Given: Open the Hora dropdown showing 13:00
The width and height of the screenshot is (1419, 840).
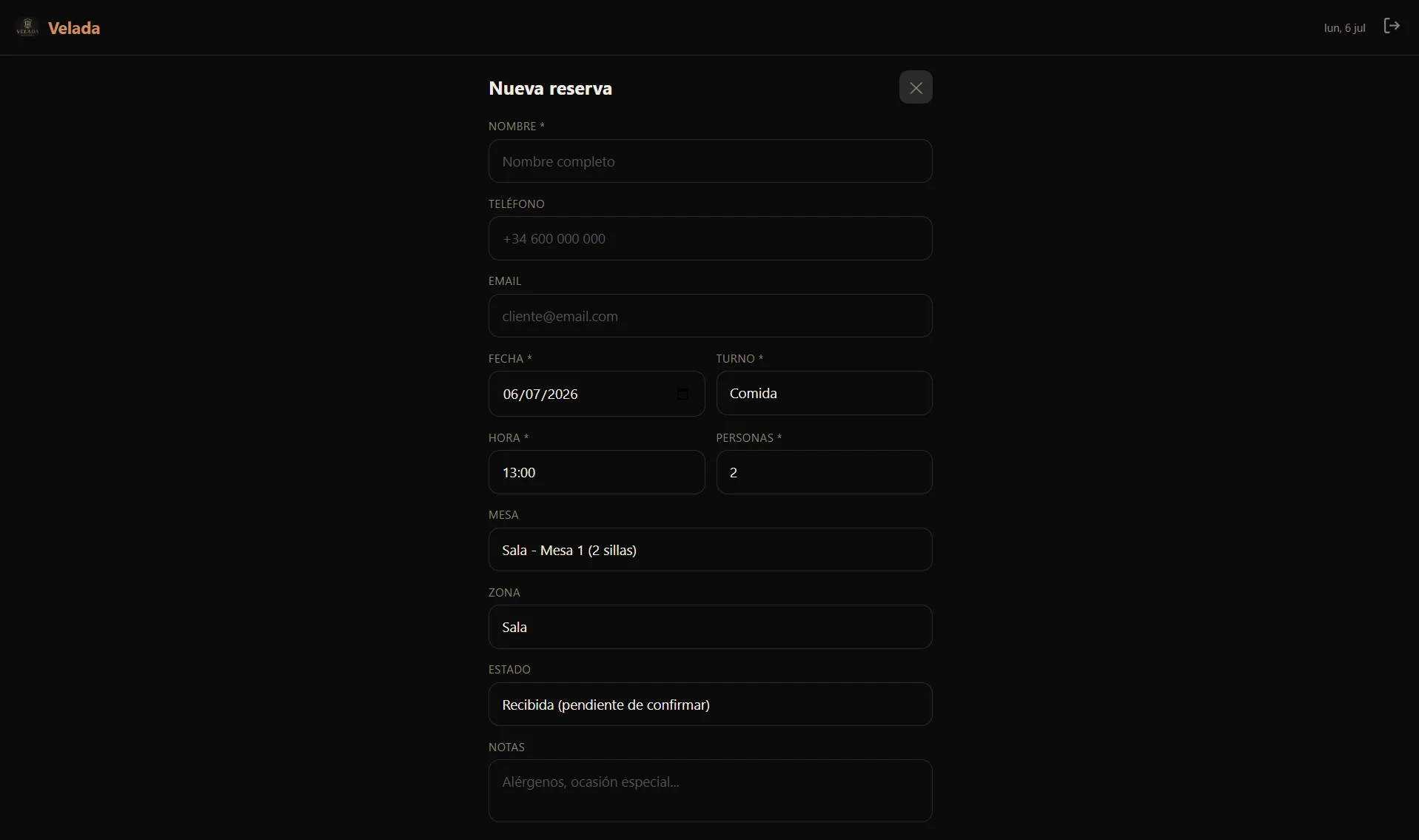Looking at the screenshot, I should (597, 472).
